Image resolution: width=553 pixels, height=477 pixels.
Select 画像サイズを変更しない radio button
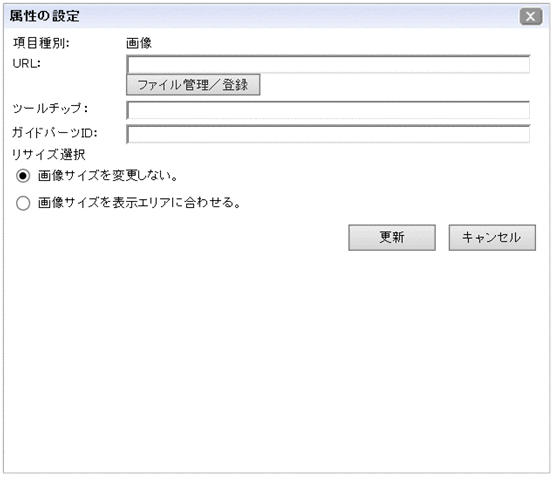click(x=23, y=176)
